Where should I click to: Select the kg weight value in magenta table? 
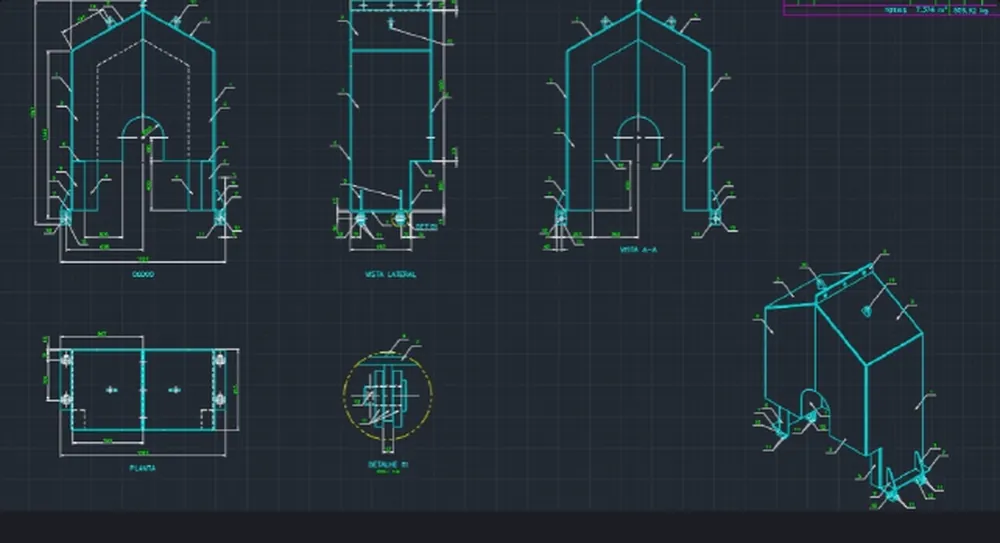(x=971, y=10)
